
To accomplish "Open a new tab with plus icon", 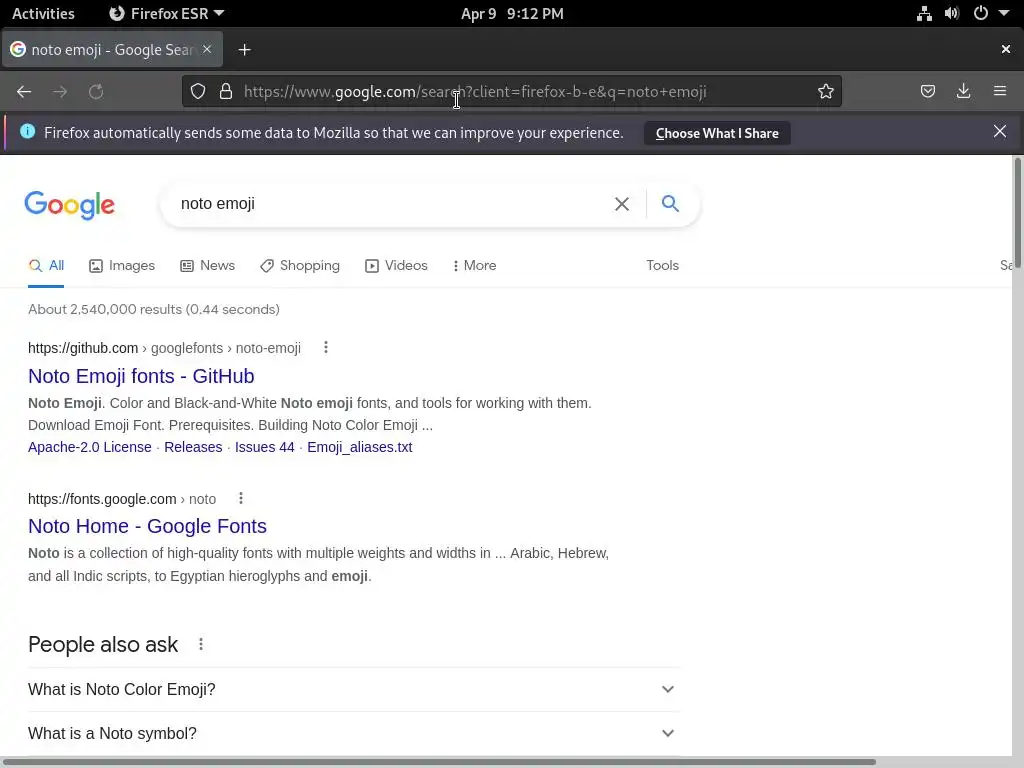I will tap(244, 50).
